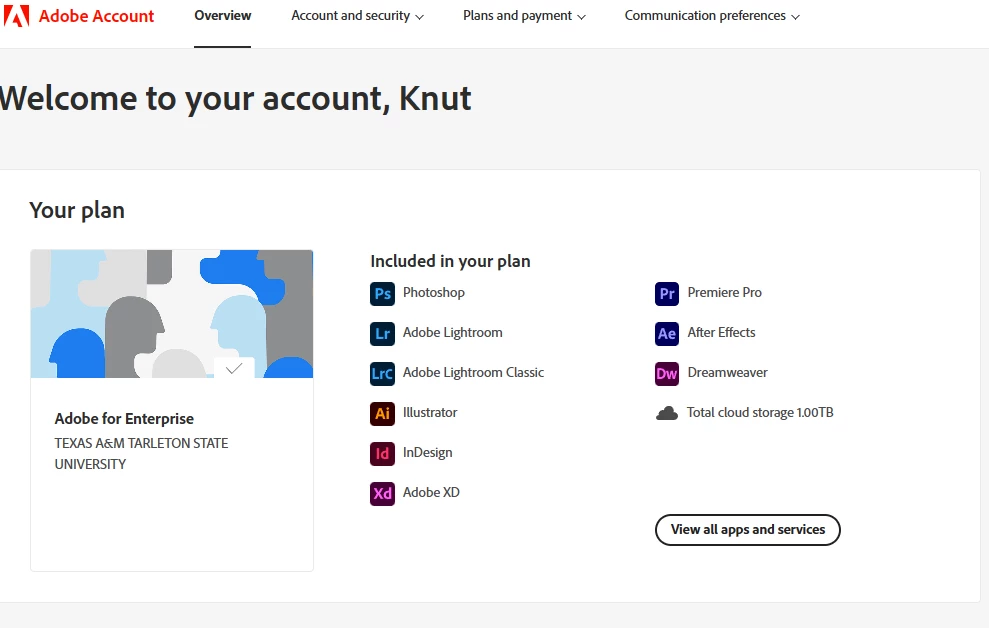Open the Overview tab
Screen dimensions: 989x628
(223, 16)
